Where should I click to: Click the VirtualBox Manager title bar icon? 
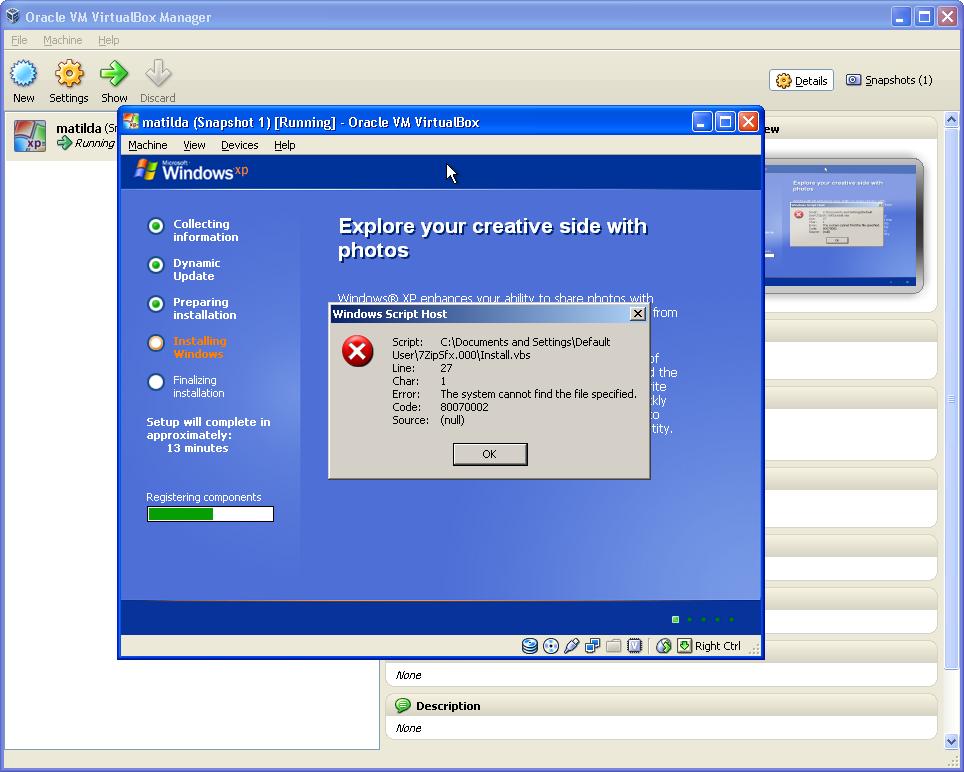[12, 16]
